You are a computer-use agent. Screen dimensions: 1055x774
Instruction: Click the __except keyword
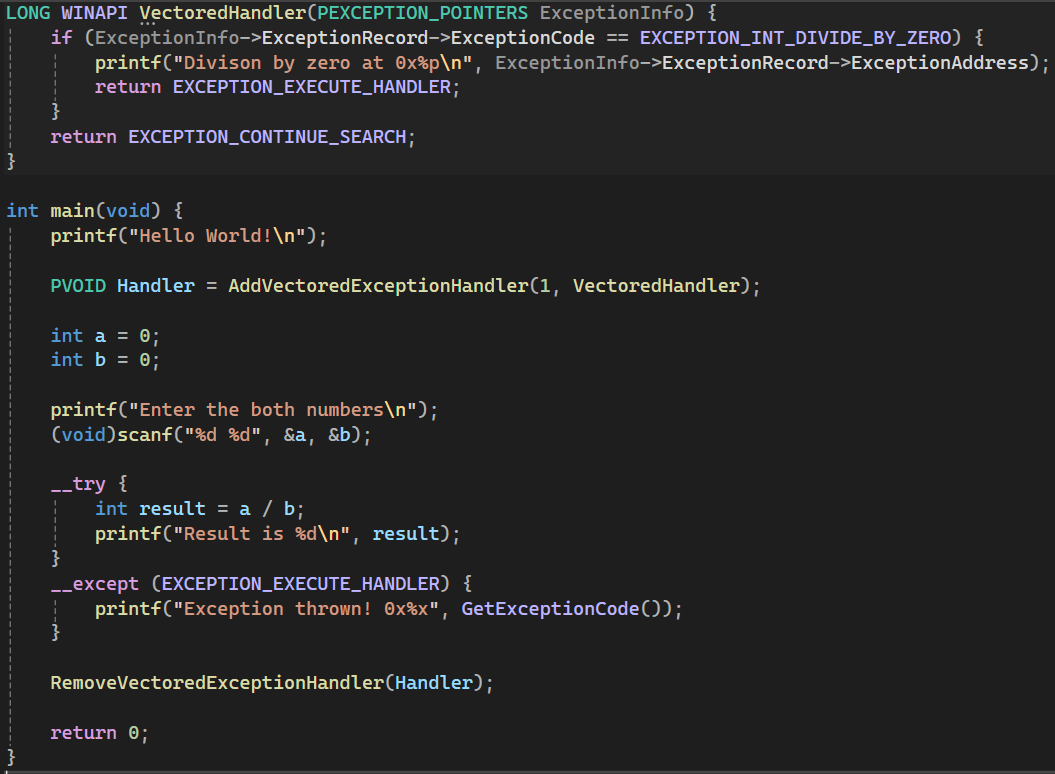pyautogui.click(x=94, y=583)
